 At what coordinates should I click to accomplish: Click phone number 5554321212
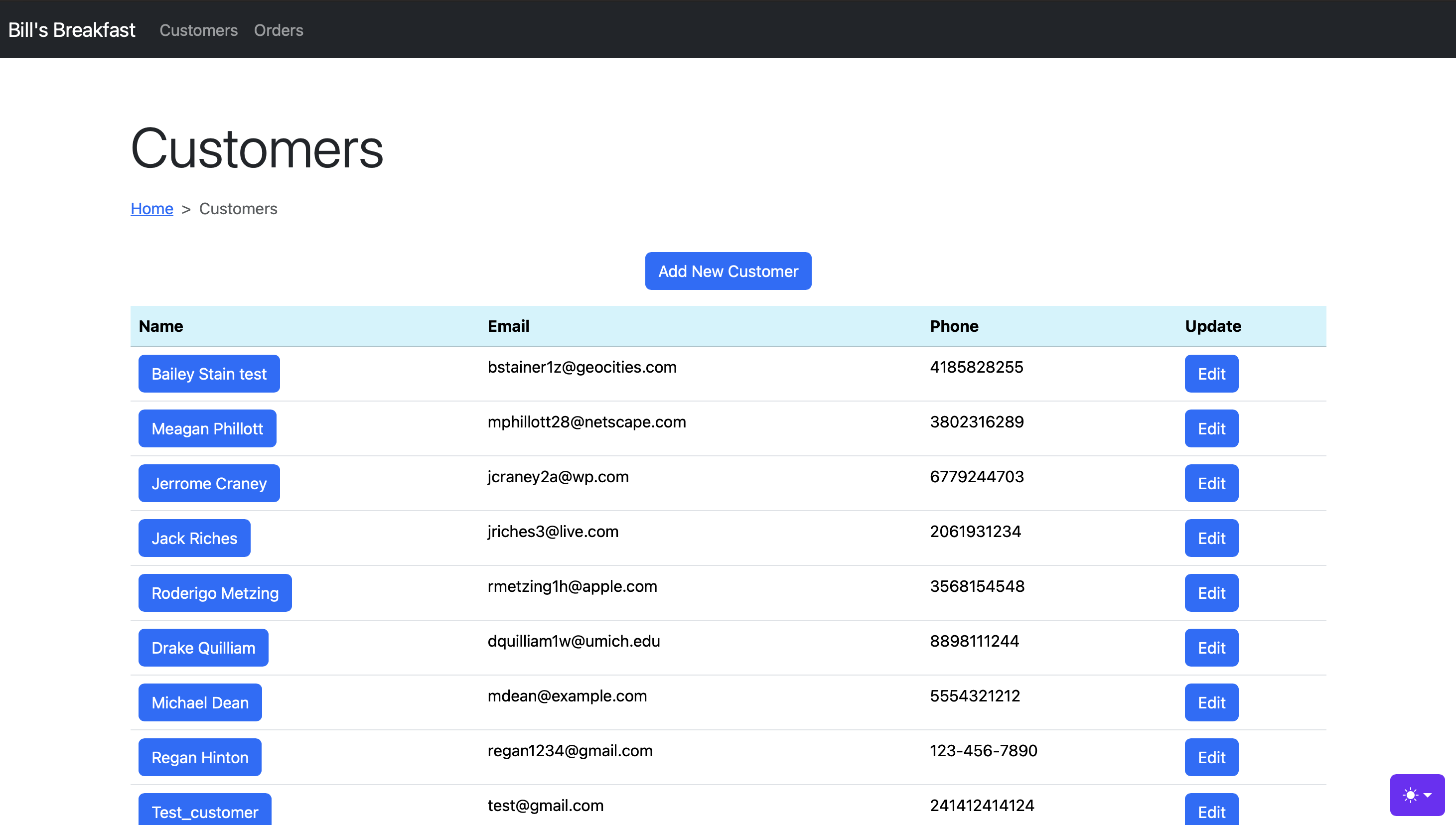click(x=975, y=696)
